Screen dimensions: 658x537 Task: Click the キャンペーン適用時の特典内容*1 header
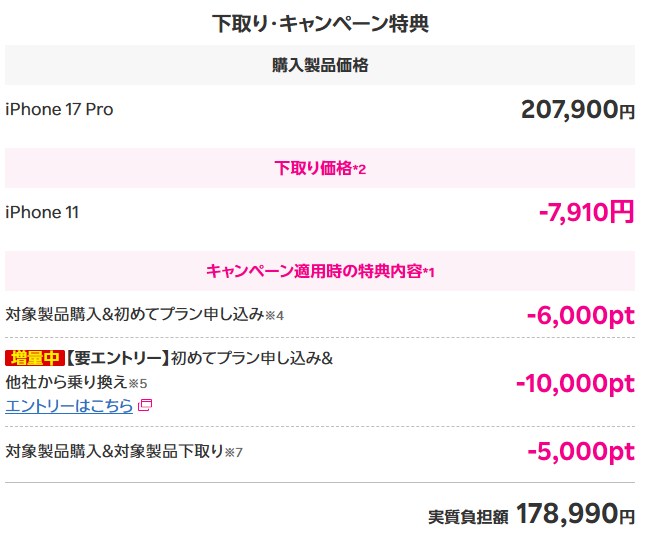(320, 271)
